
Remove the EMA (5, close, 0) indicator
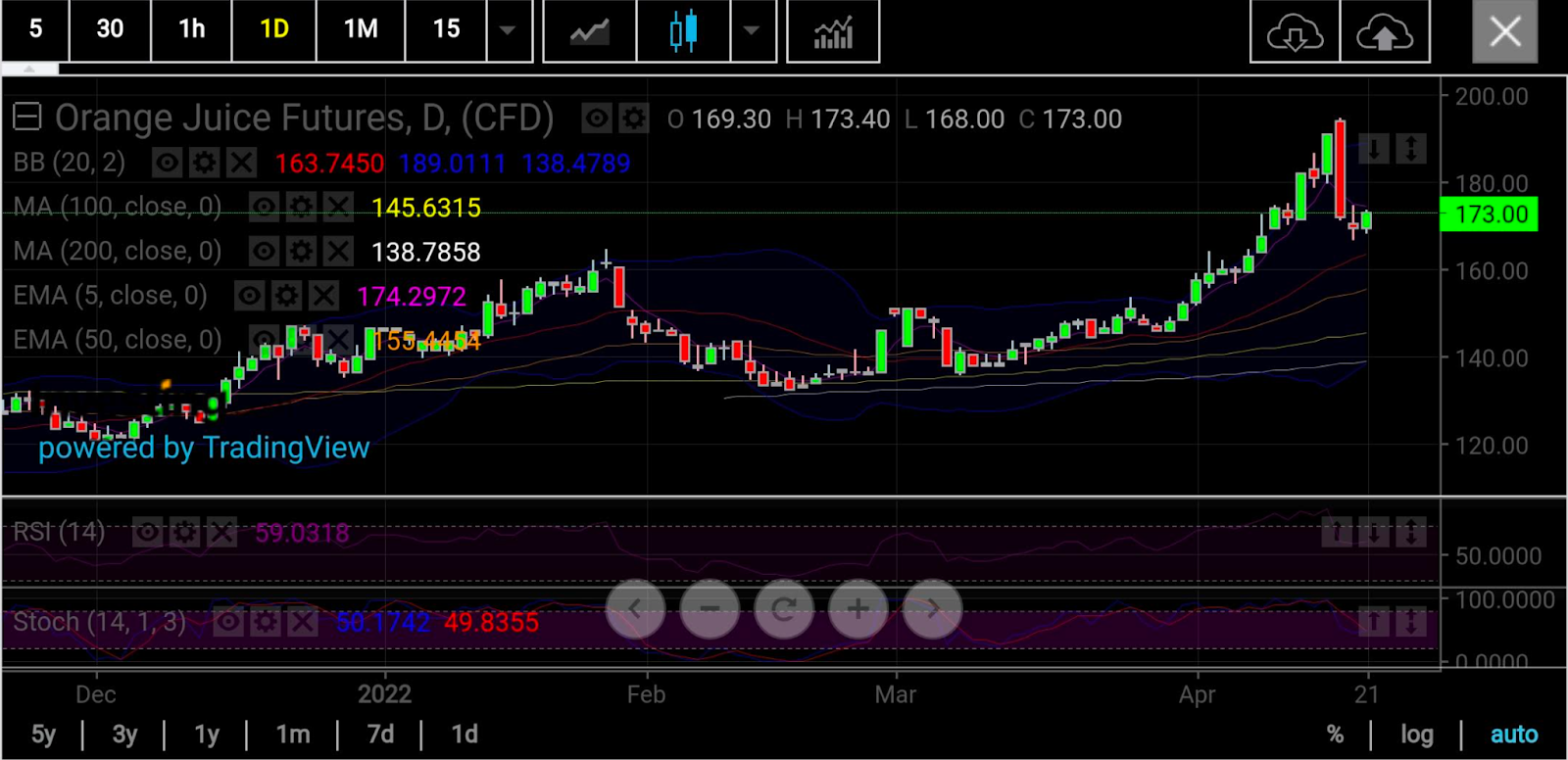(x=323, y=296)
